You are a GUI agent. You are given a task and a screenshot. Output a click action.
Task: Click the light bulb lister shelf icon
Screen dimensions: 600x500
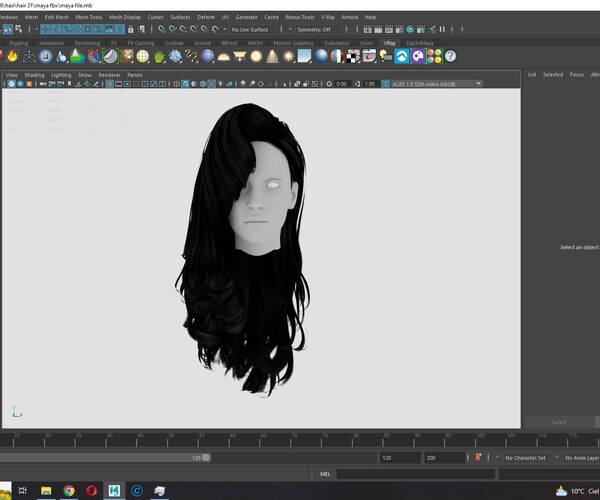click(385, 56)
